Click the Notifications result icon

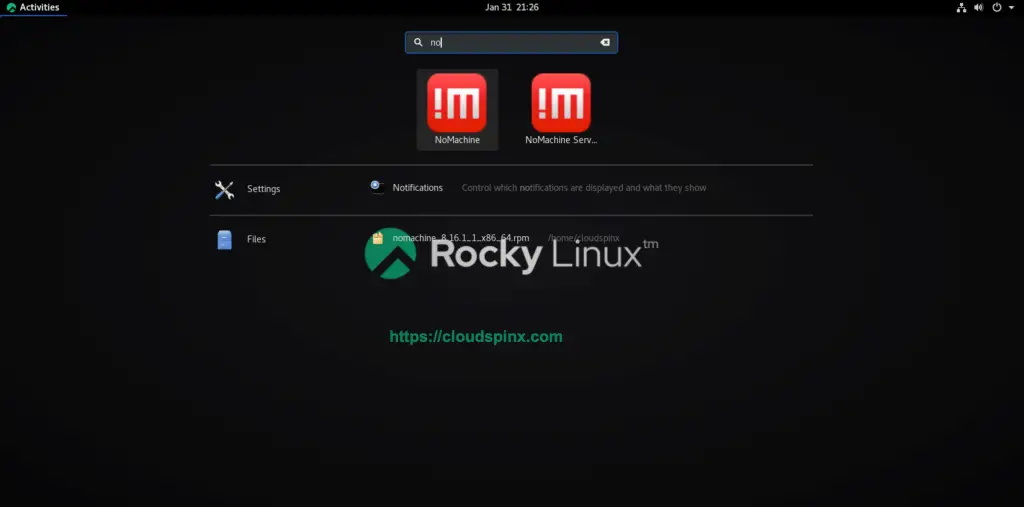[377, 188]
